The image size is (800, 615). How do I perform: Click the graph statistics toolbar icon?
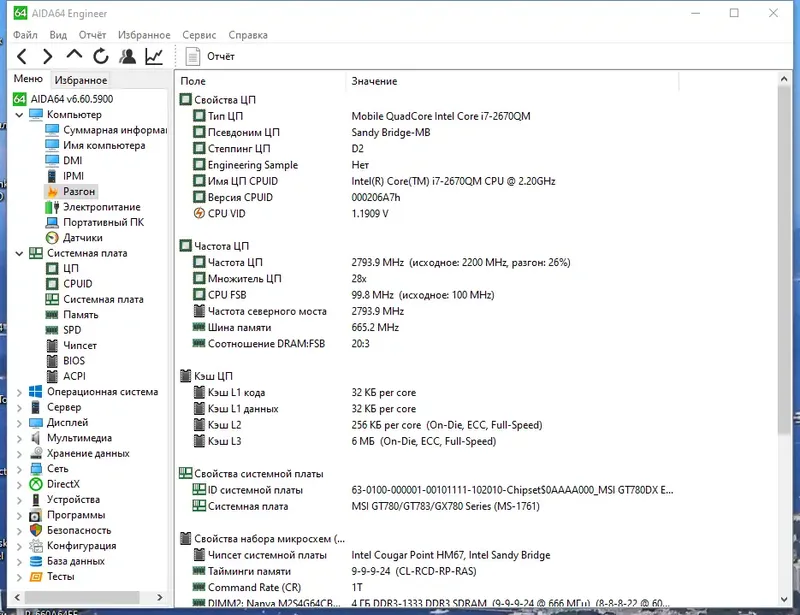coord(152,56)
